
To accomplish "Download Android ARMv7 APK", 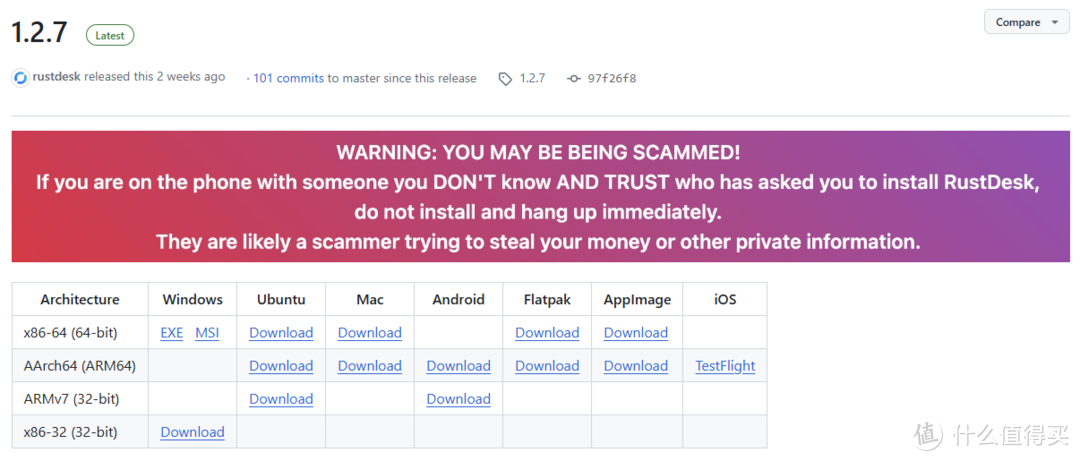I will 458,399.
